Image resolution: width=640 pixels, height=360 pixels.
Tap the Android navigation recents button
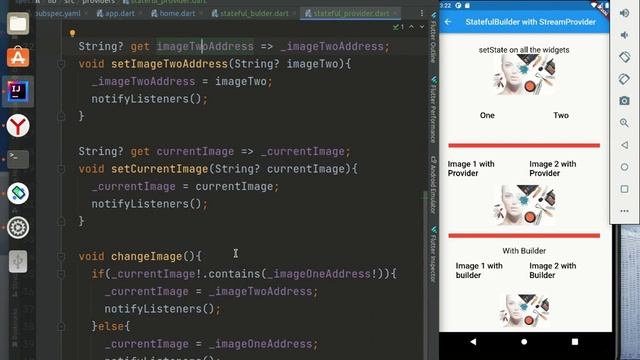tap(575, 342)
